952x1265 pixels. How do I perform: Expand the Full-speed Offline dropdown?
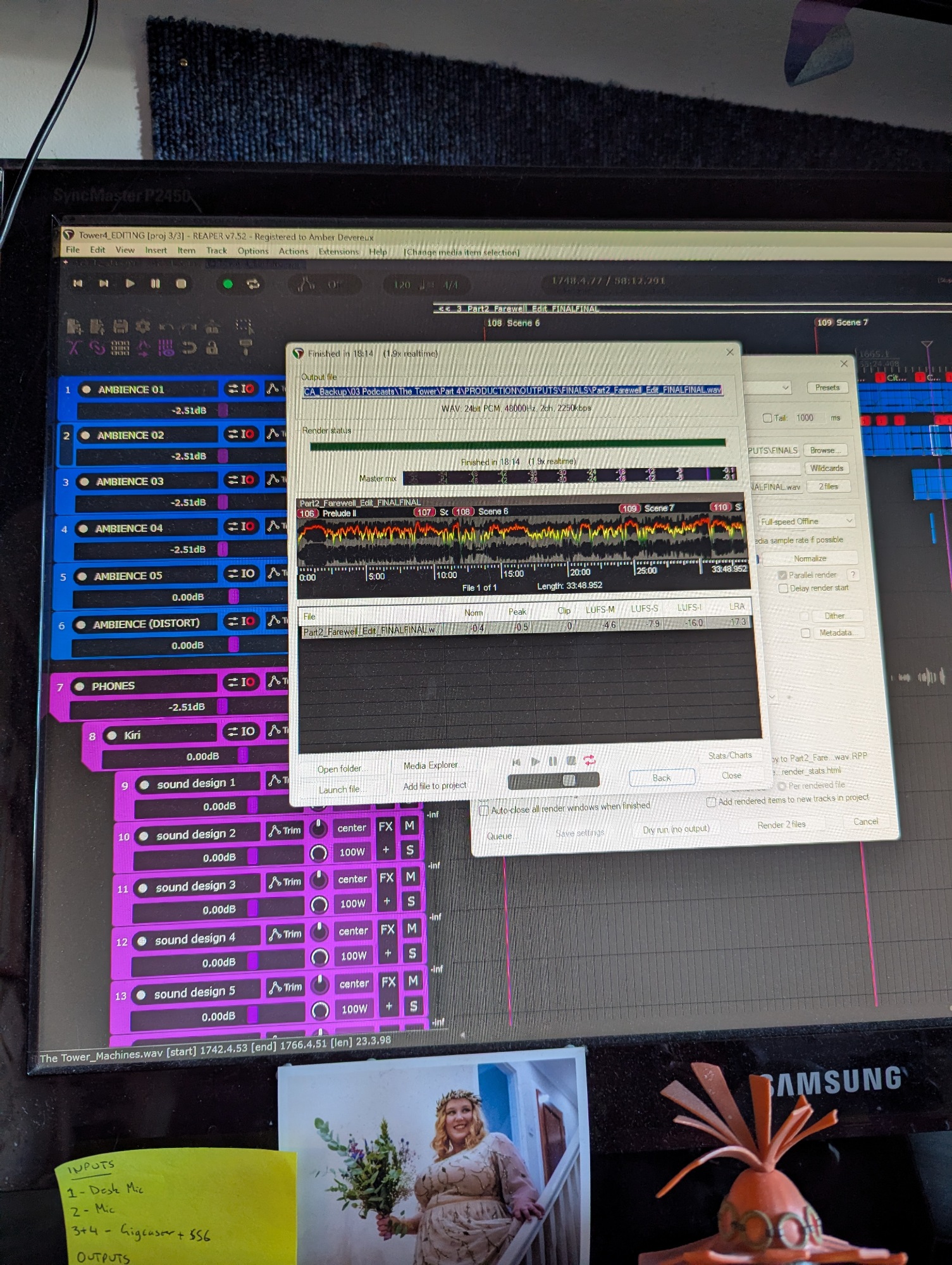tap(807, 521)
